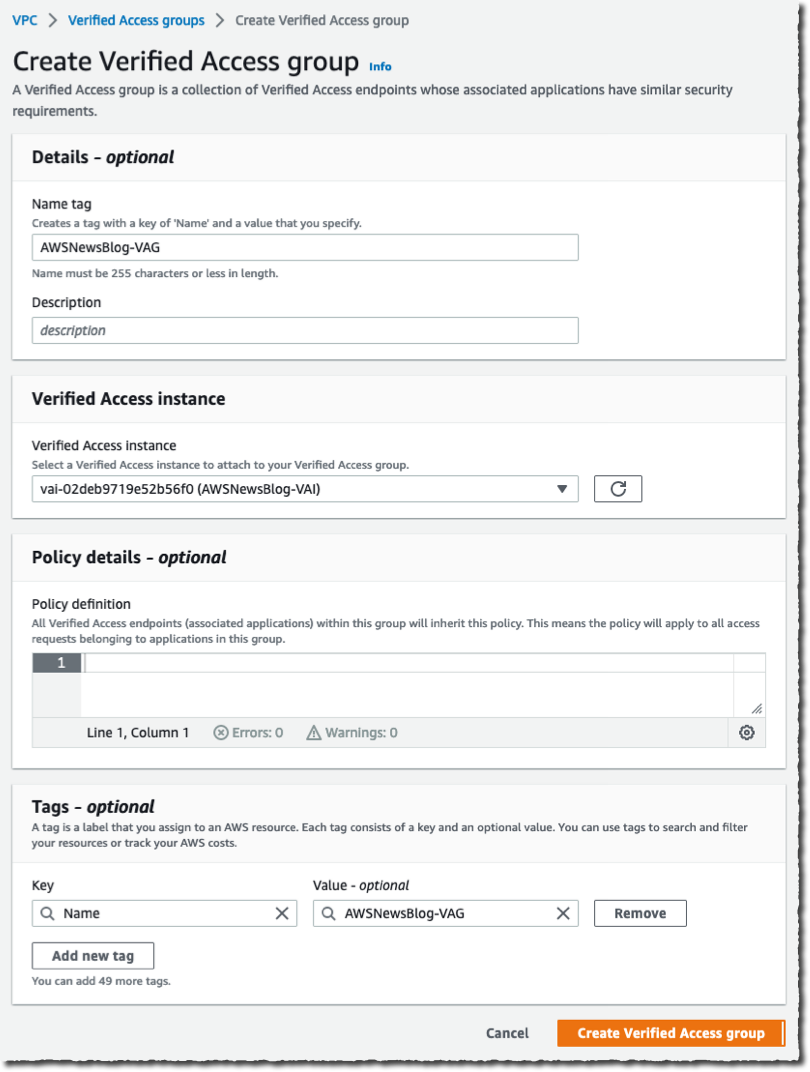The width and height of the screenshot is (810, 1072).
Task: Grab the policy editor resize handle
Action: point(757,708)
